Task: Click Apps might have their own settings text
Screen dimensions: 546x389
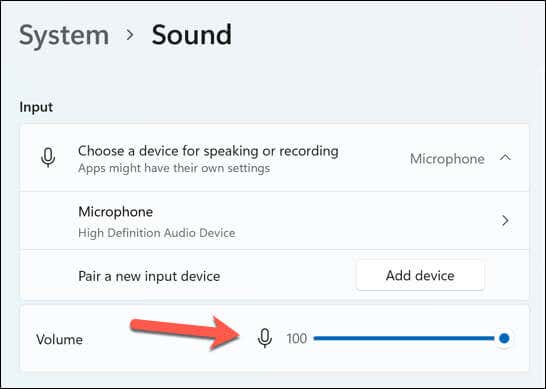Action: (174, 168)
